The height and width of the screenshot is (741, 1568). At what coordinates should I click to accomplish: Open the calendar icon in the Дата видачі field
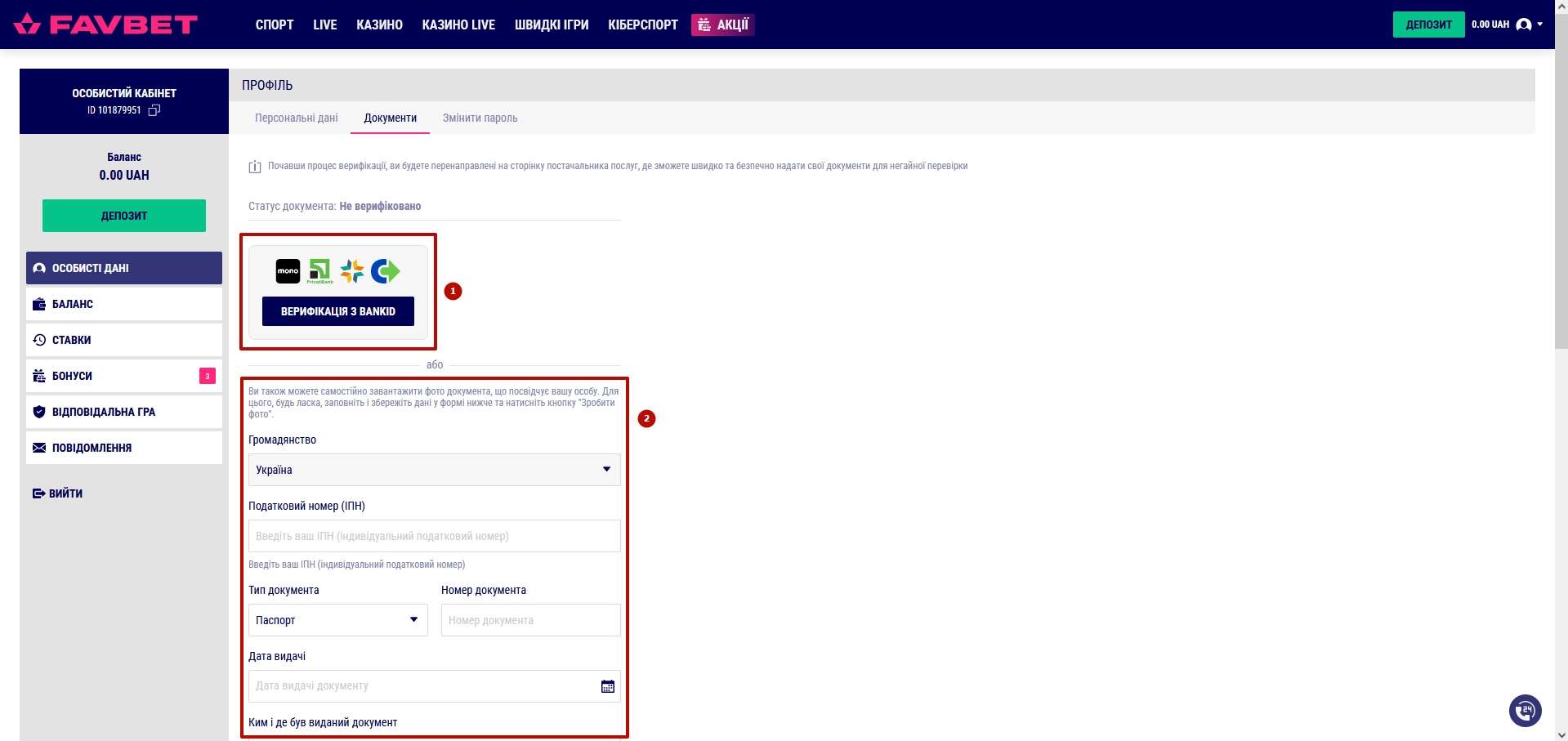pyautogui.click(x=607, y=686)
